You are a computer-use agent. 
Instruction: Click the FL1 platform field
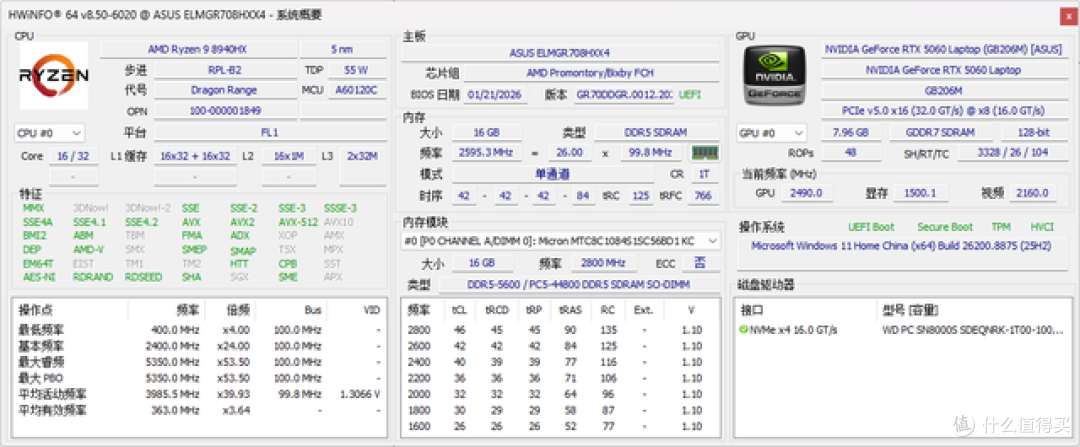(x=269, y=132)
